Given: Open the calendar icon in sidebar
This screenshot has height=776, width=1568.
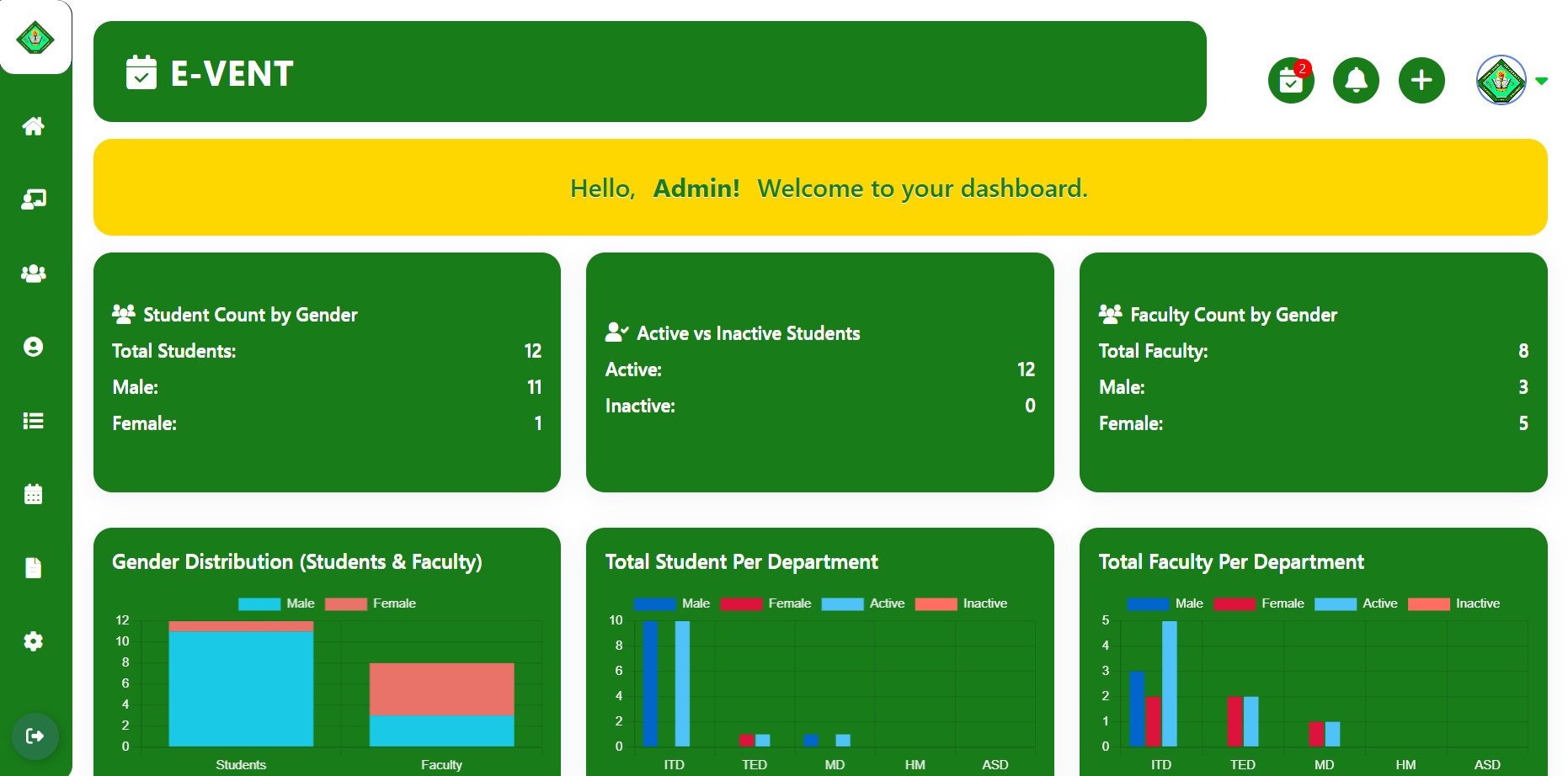Looking at the screenshot, I should 34,494.
